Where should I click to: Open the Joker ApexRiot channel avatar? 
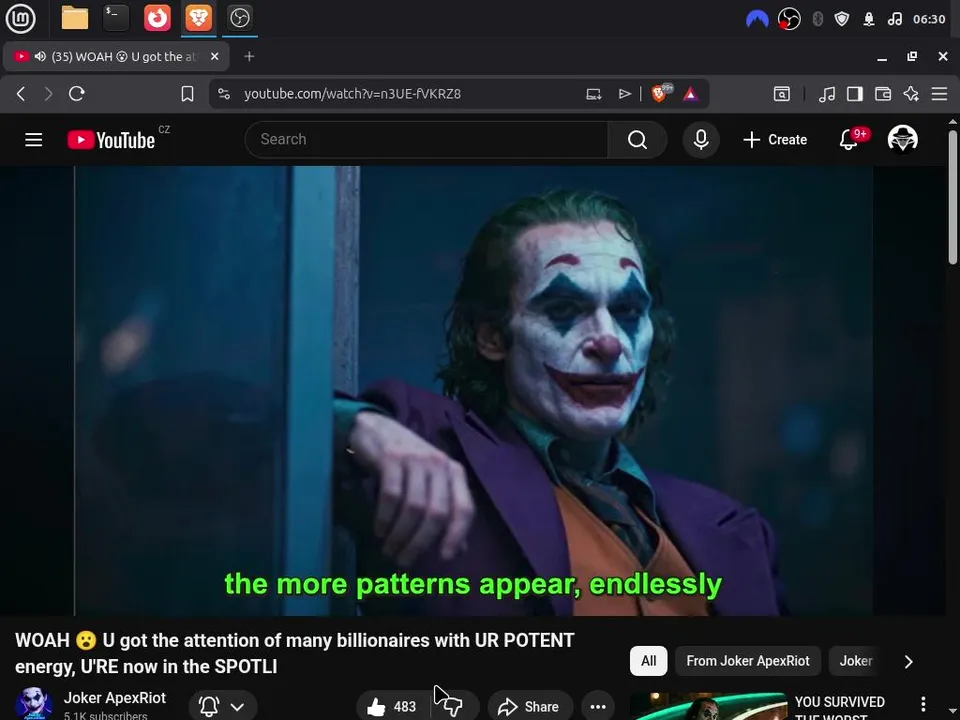(x=33, y=704)
